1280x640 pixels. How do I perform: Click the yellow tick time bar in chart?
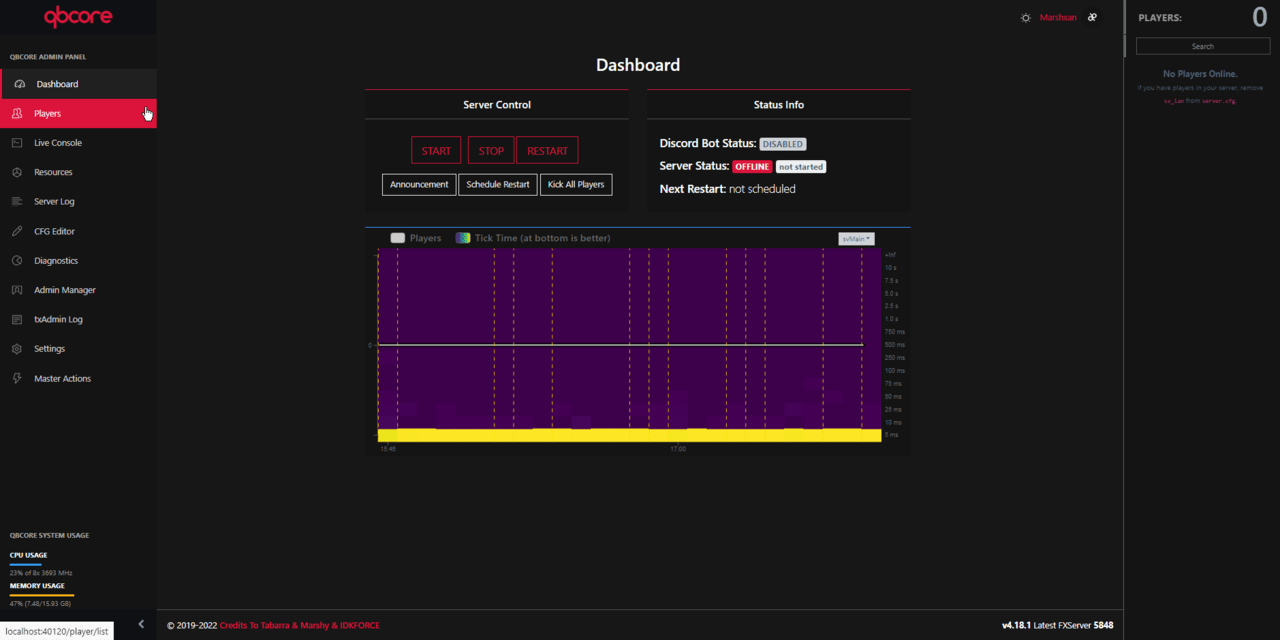[x=628, y=435]
